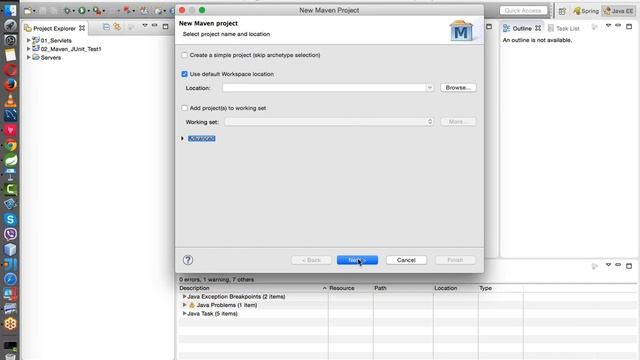Maximize the Outline panel
This screenshot has height=360, width=640.
click(x=629, y=27)
